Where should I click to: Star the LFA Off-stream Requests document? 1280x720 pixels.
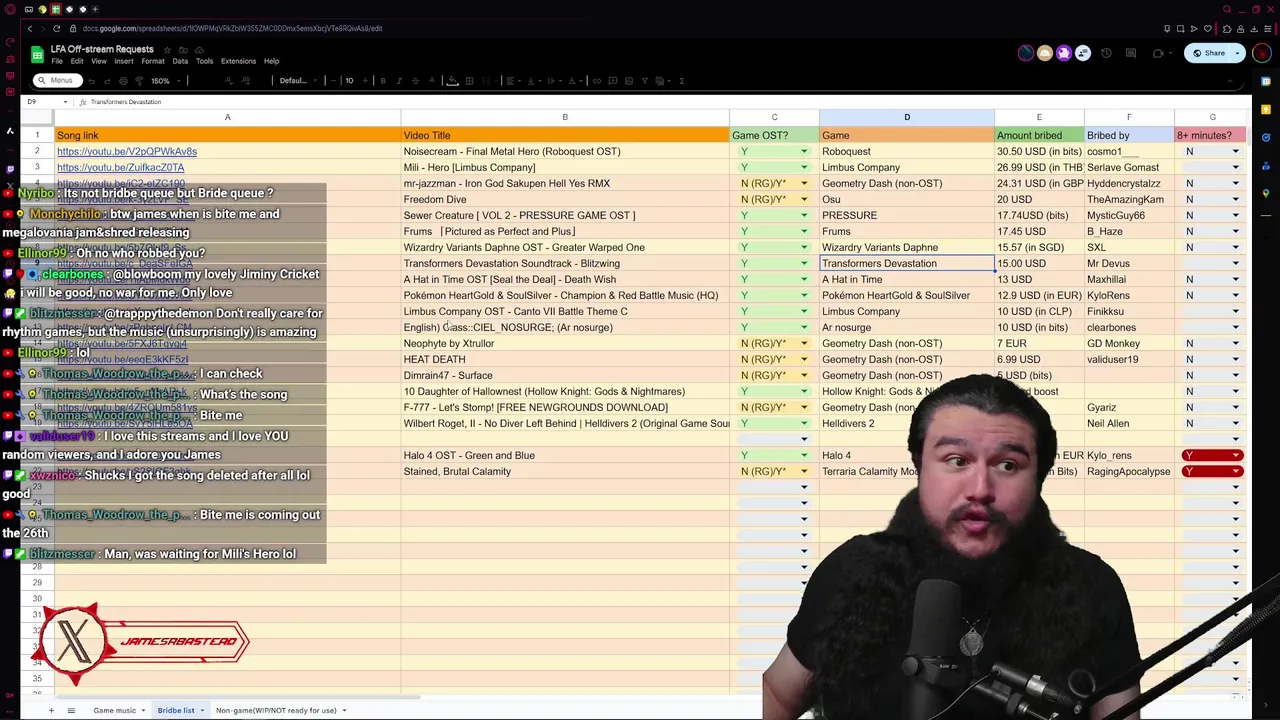click(x=167, y=49)
